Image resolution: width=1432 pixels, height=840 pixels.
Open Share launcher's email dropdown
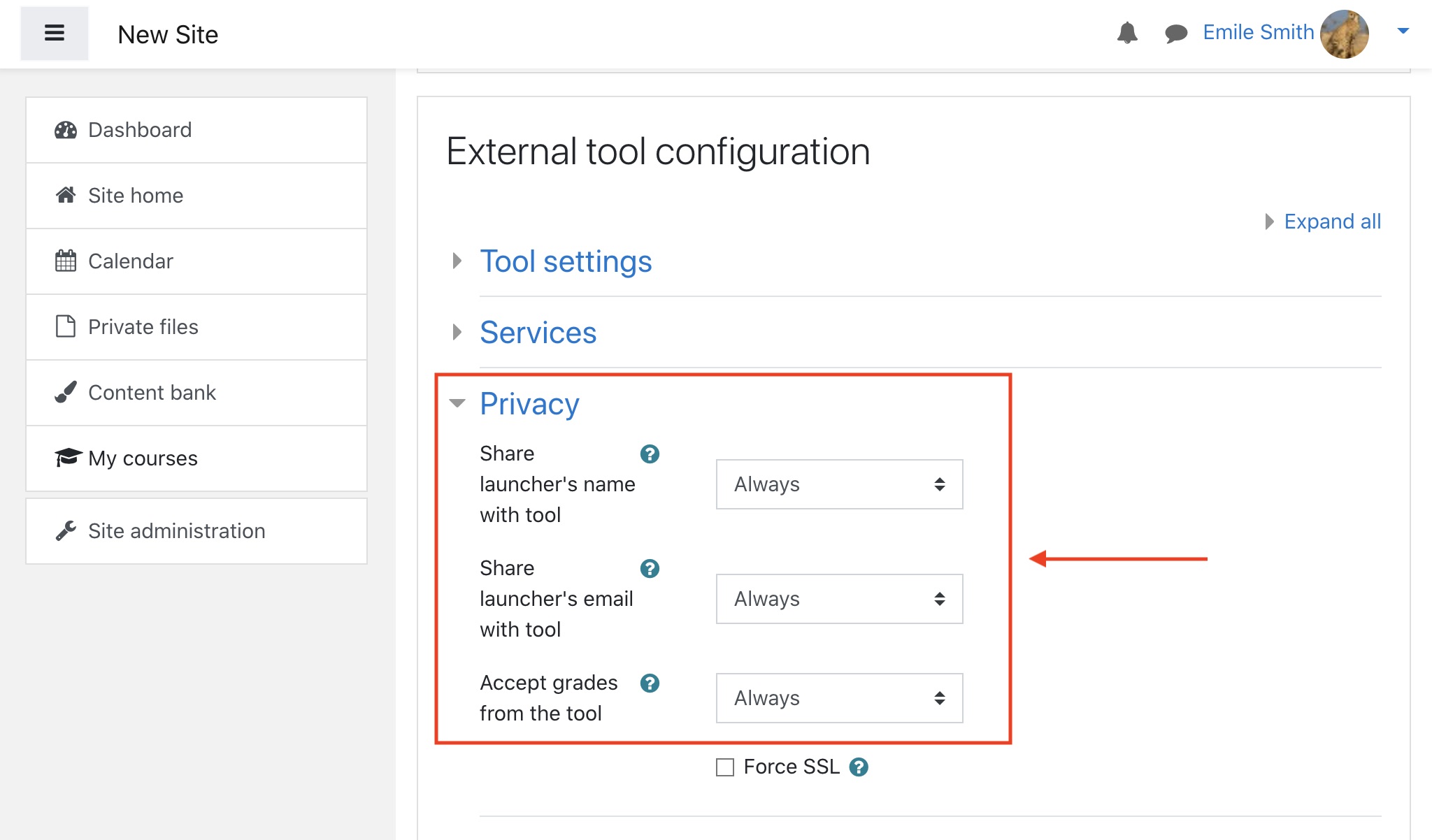tap(839, 599)
